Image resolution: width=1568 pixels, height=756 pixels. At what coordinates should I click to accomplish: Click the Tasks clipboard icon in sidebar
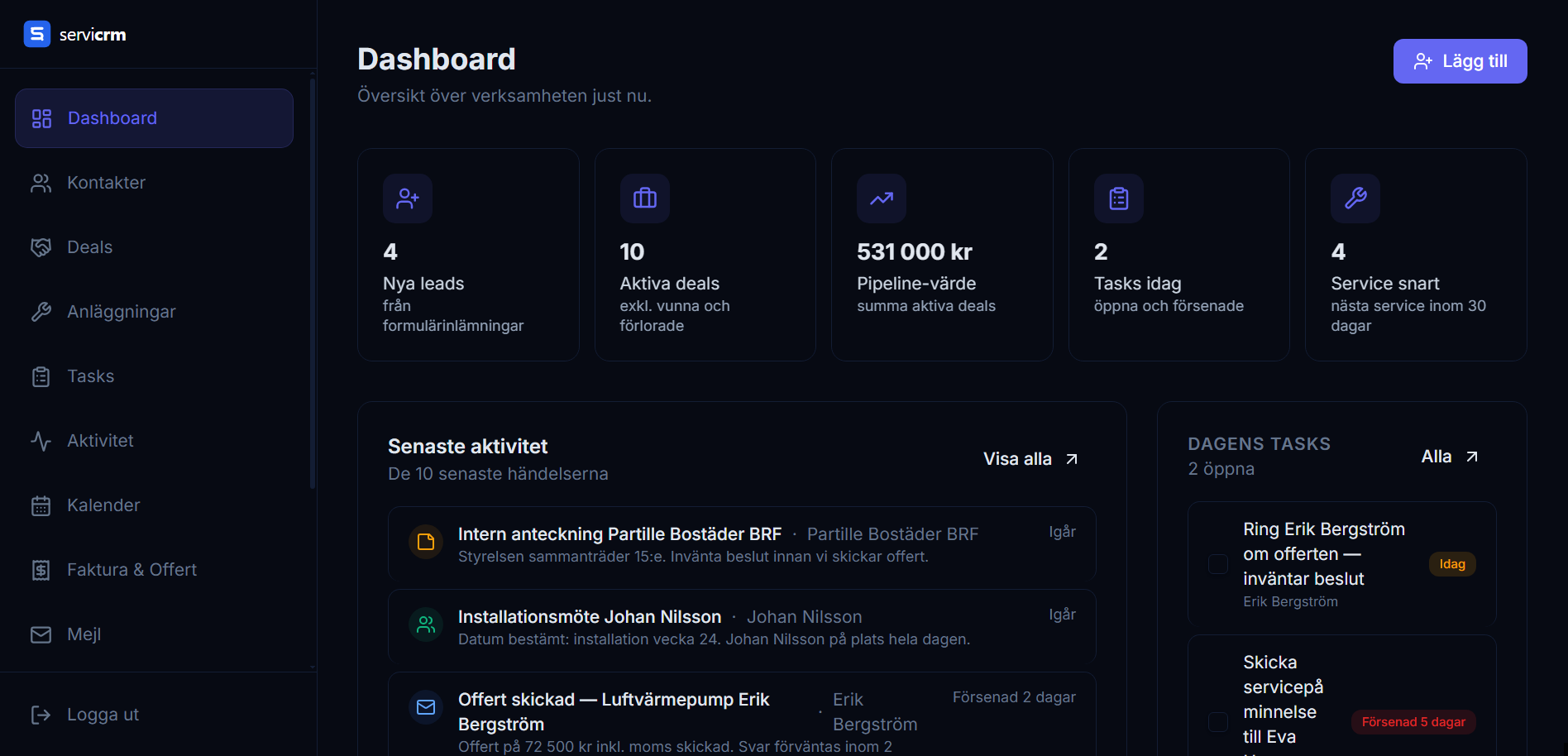[x=41, y=376]
